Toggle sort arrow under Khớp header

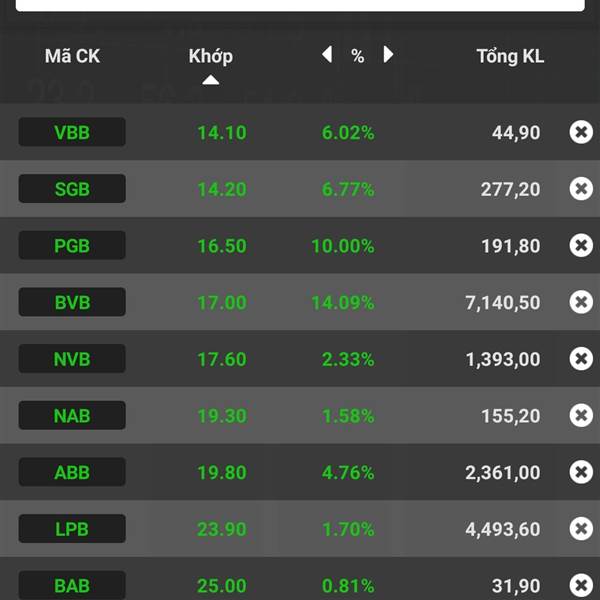(210, 80)
